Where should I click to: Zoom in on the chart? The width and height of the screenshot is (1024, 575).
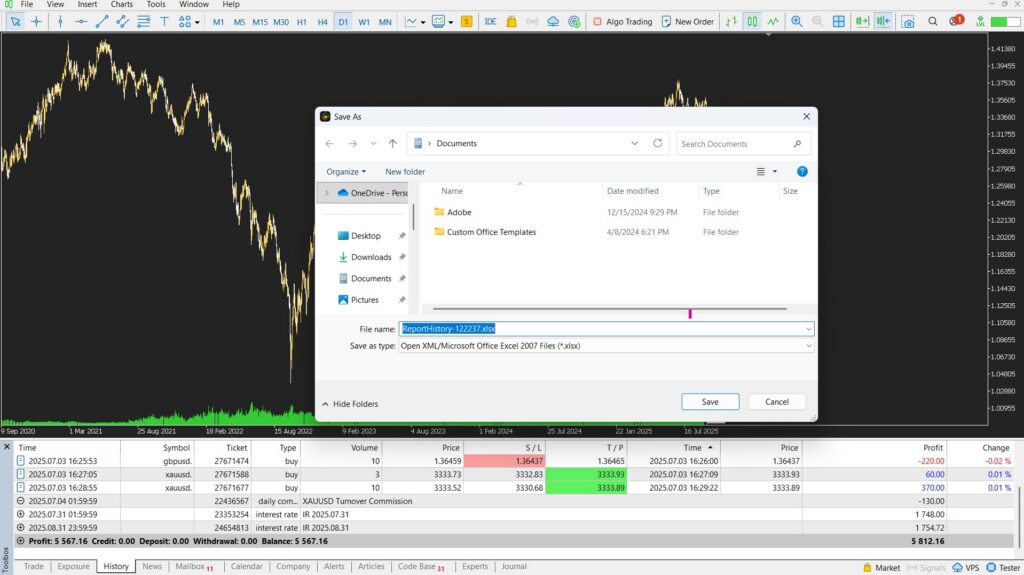[797, 22]
